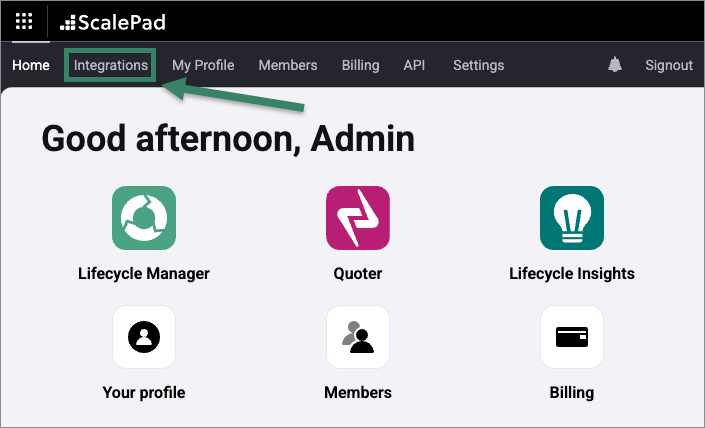Launch Lifecycle Manager via its green icon

coord(144,218)
